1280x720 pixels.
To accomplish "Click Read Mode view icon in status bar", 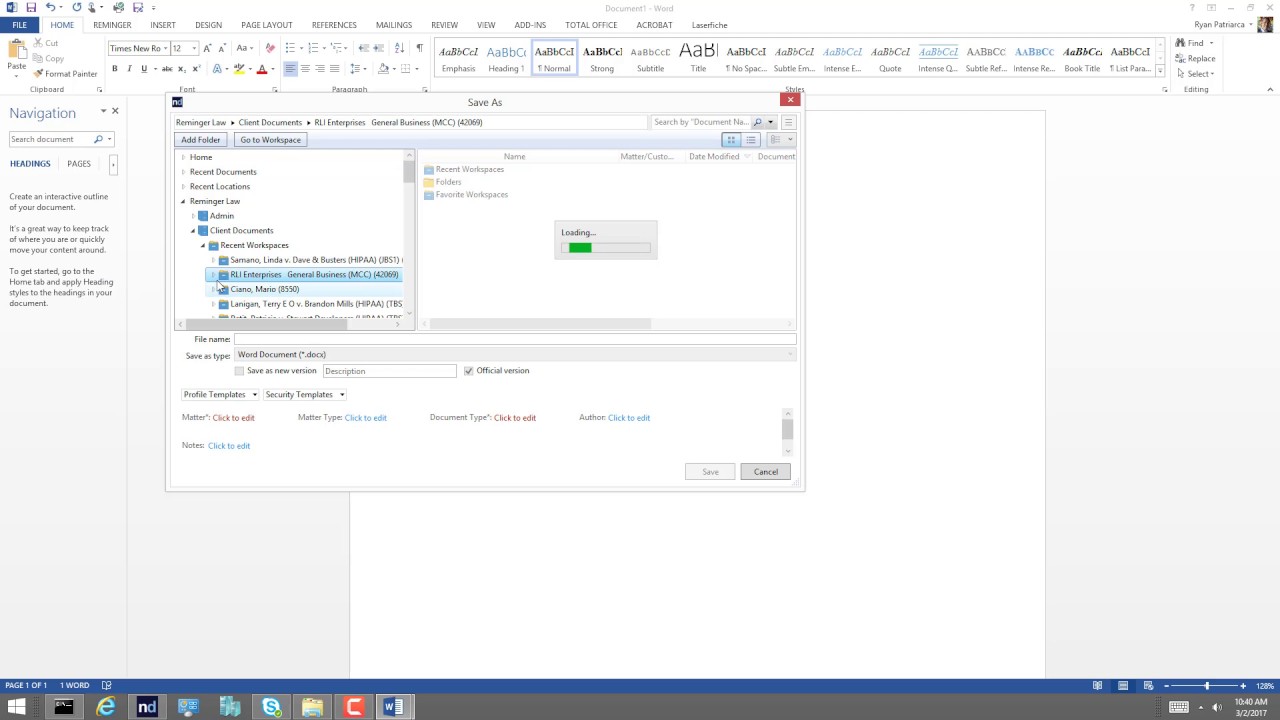I will [x=1097, y=686].
